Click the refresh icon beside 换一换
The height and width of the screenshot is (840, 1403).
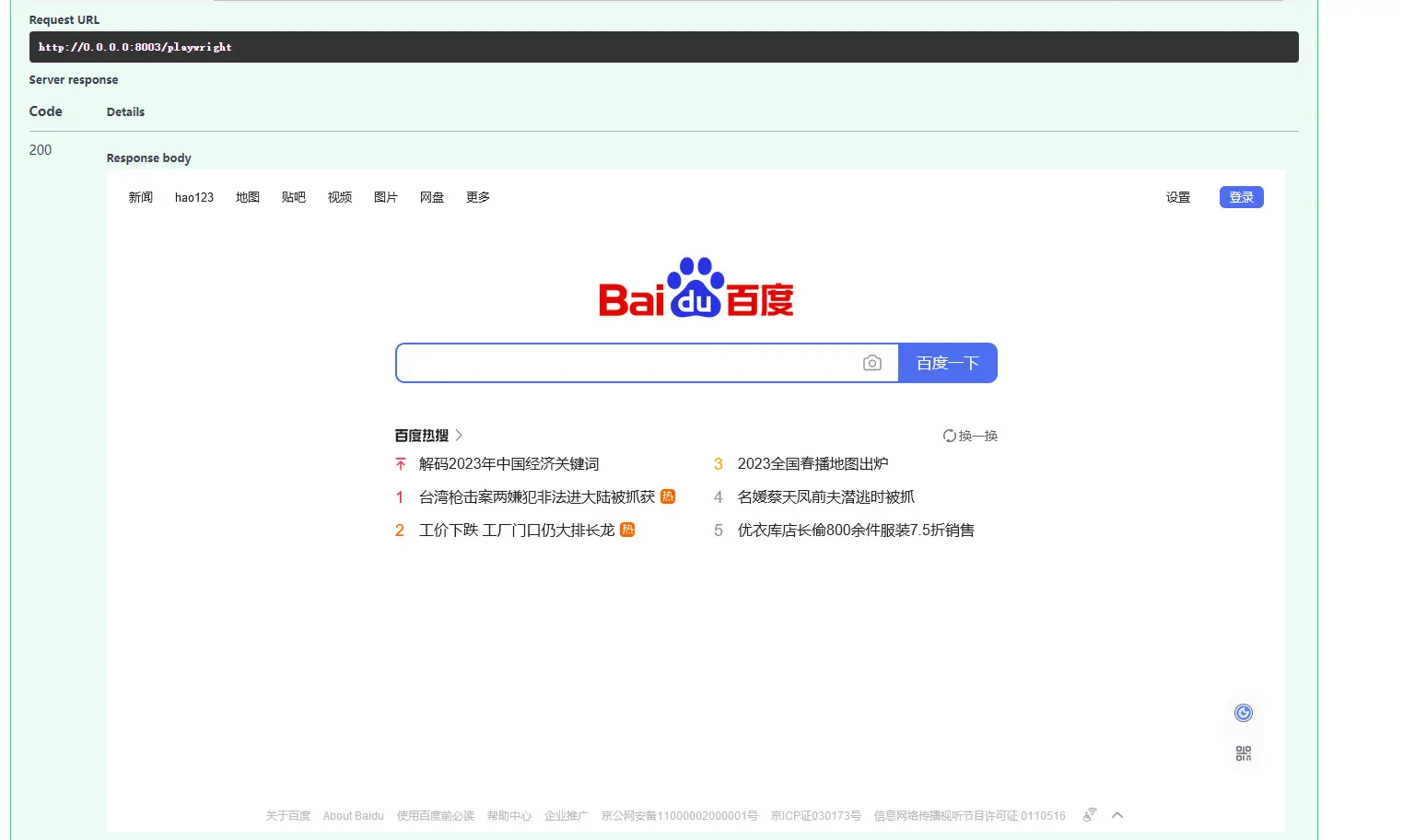click(949, 436)
